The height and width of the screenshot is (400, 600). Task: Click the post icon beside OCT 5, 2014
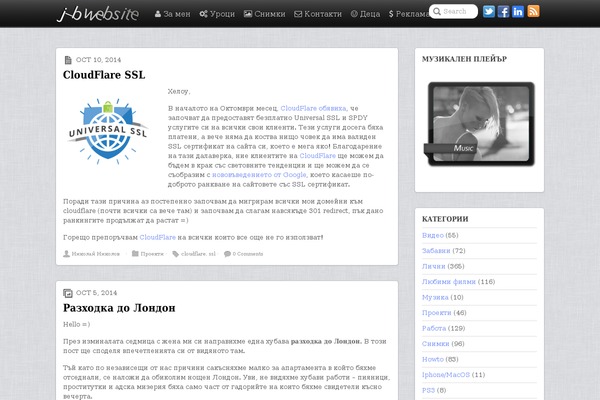[x=68, y=293]
